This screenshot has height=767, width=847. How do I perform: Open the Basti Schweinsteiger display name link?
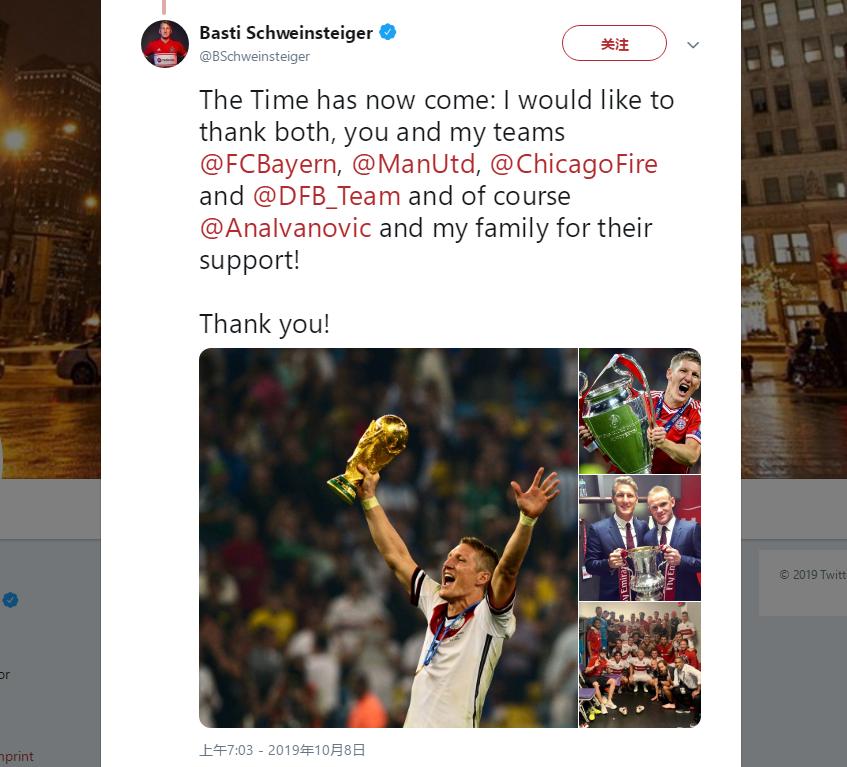[286, 33]
